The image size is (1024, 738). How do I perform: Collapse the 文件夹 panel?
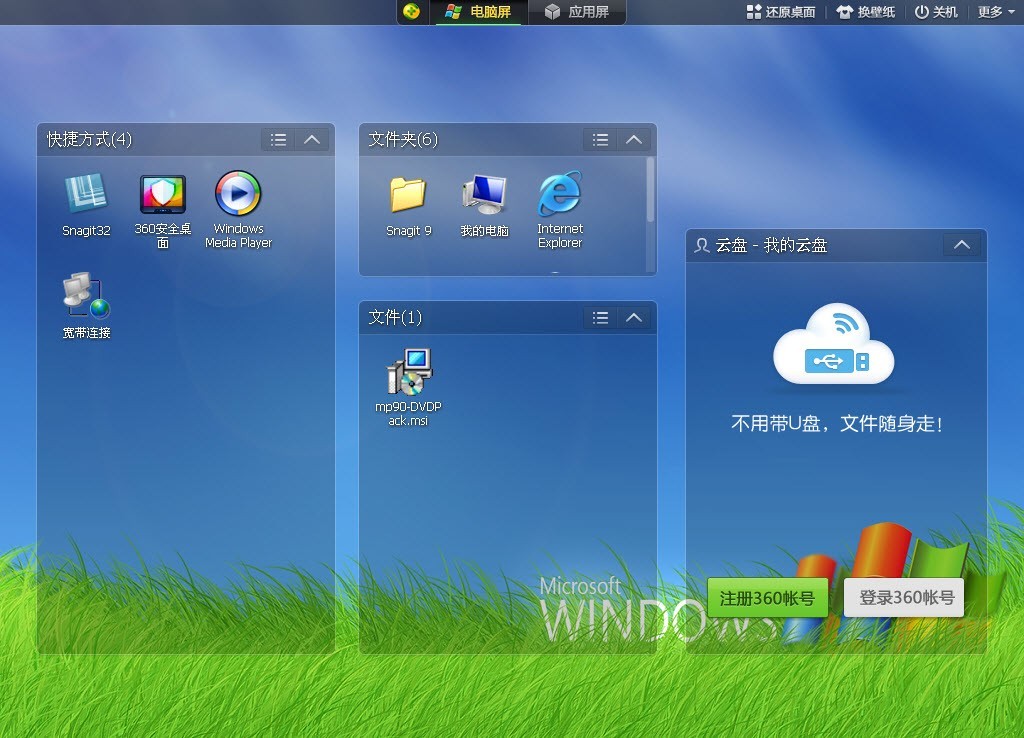[633, 140]
